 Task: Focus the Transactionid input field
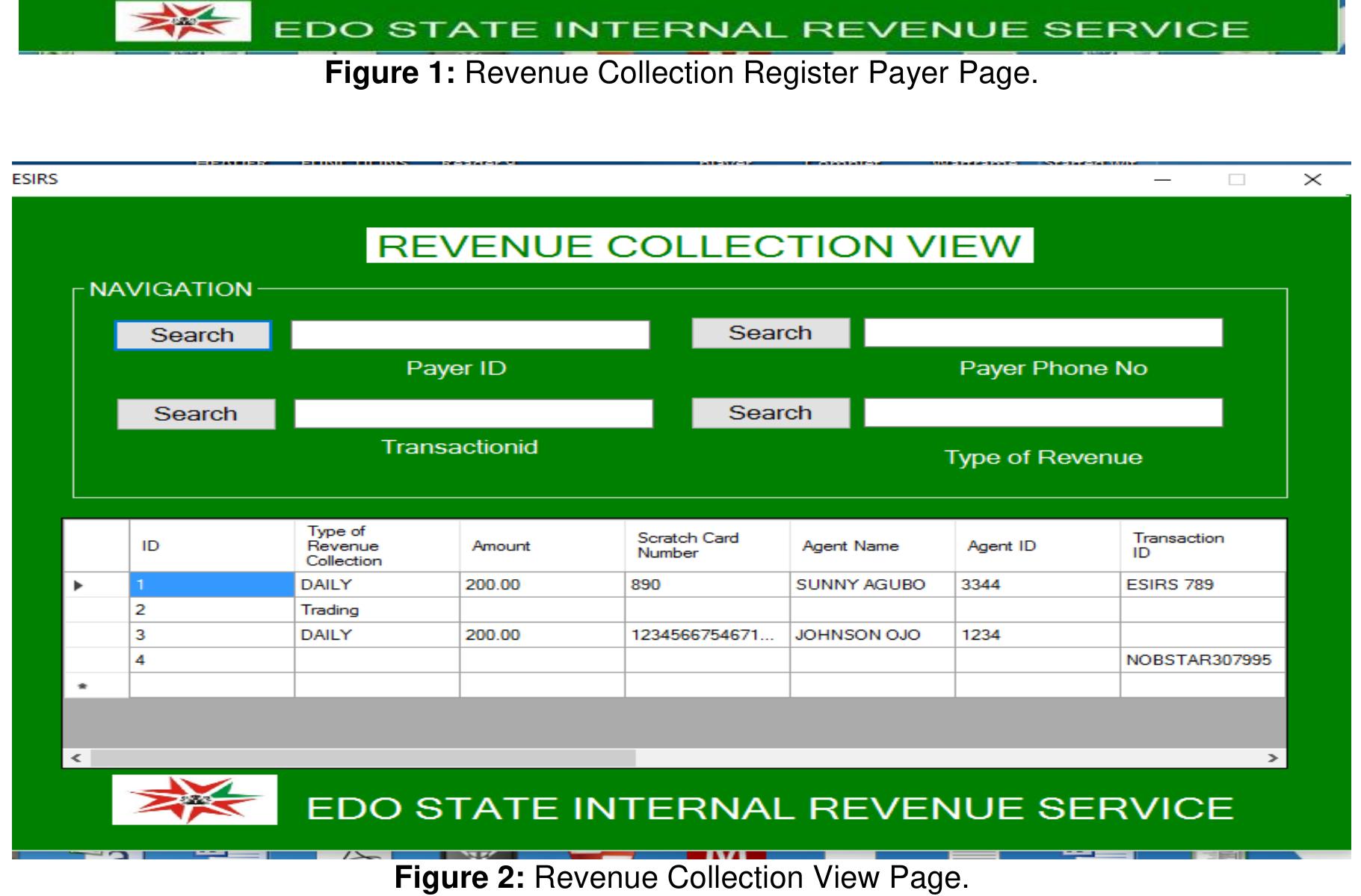(473, 413)
